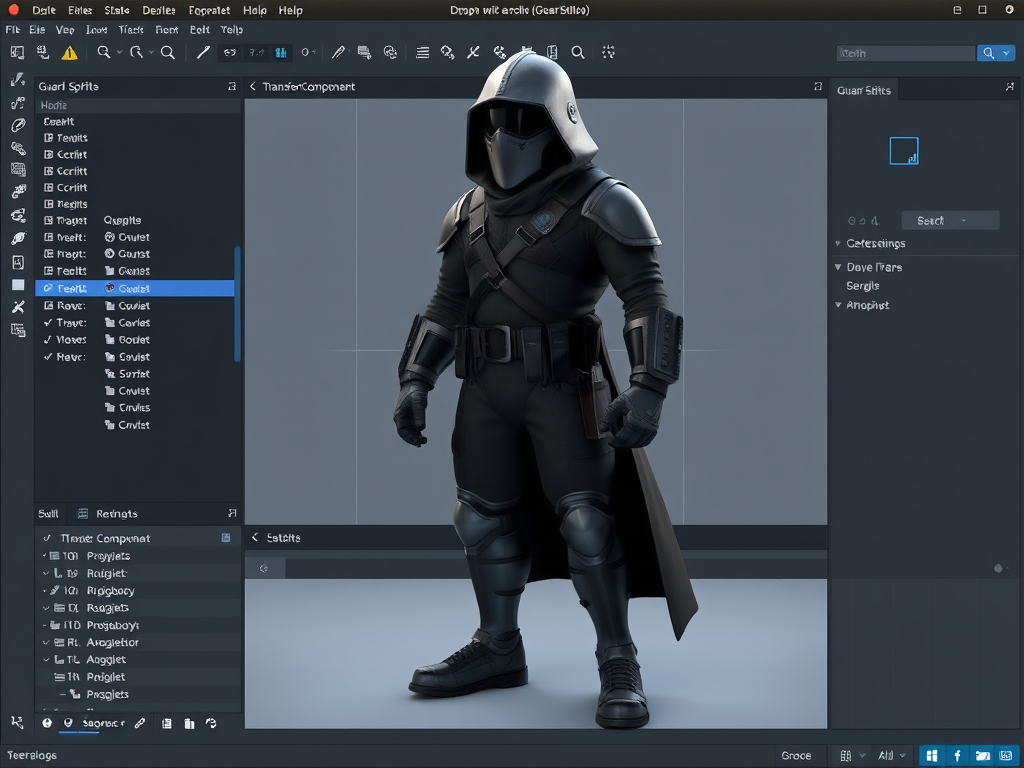Click the link icon below the hierarchy list

coord(137,723)
